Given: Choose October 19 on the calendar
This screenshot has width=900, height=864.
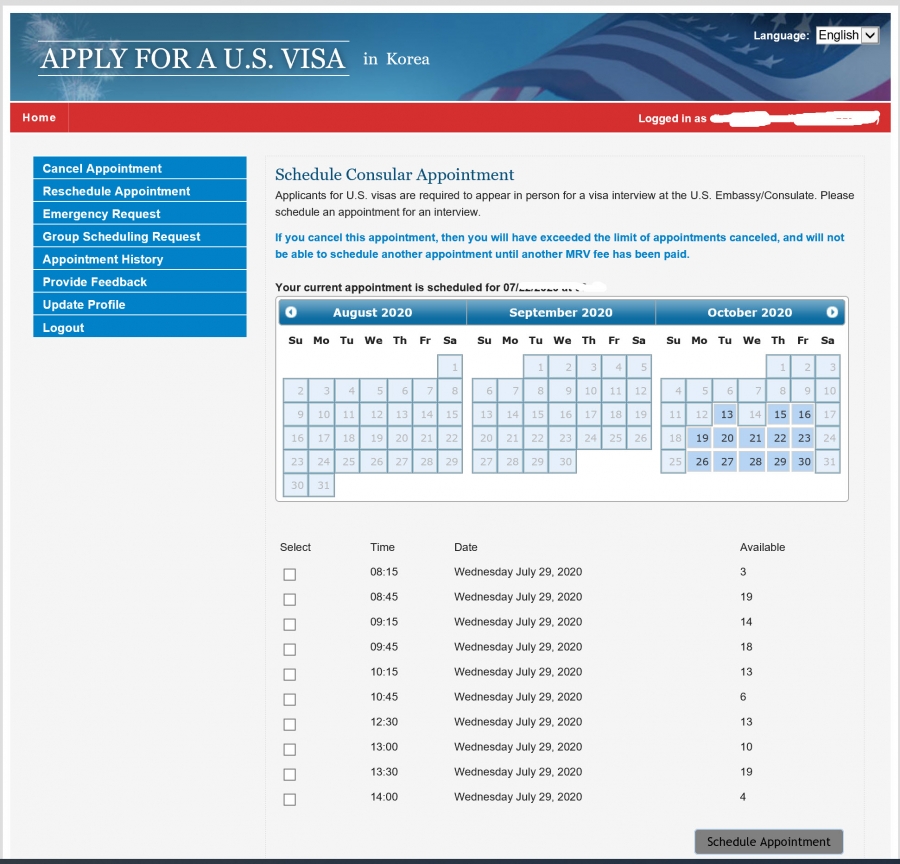Looking at the screenshot, I should click(x=700, y=438).
